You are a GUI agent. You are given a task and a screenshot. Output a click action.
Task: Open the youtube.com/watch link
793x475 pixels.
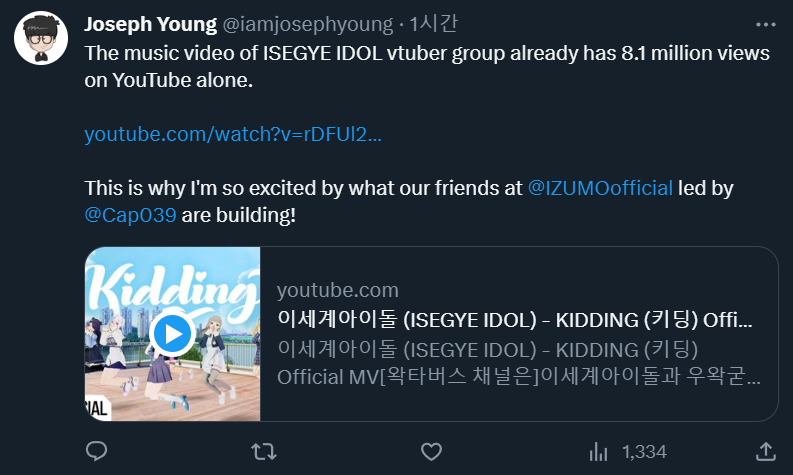(x=232, y=133)
